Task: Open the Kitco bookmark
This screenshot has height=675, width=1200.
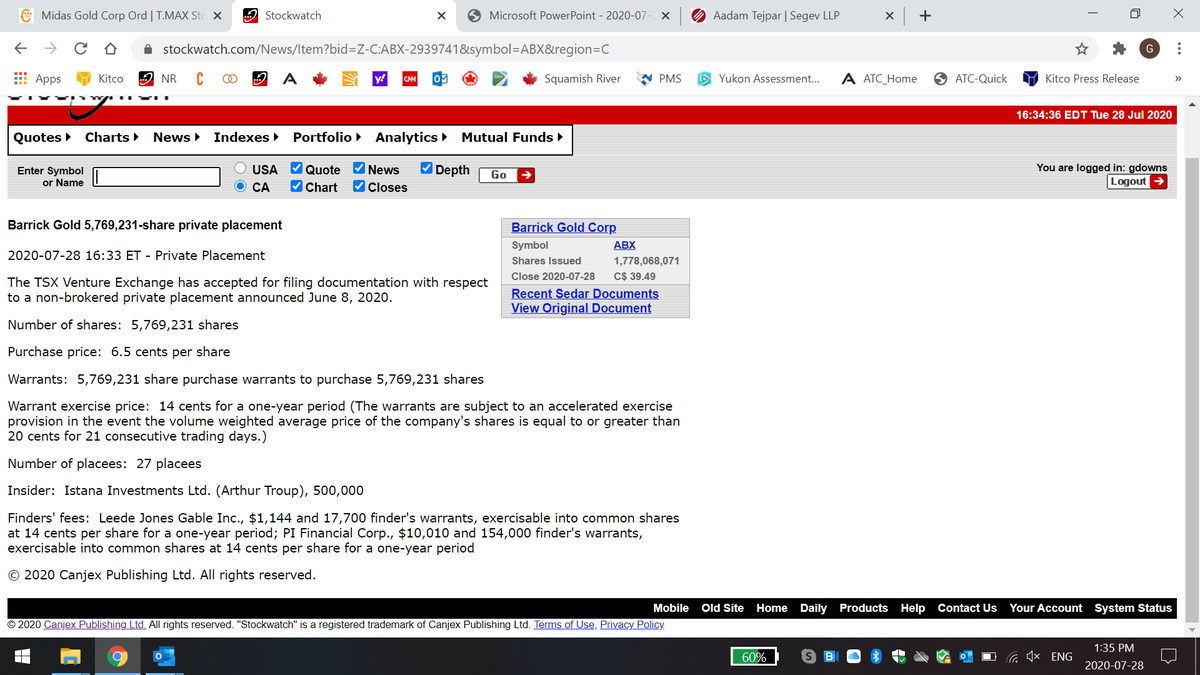Action: (x=100, y=78)
